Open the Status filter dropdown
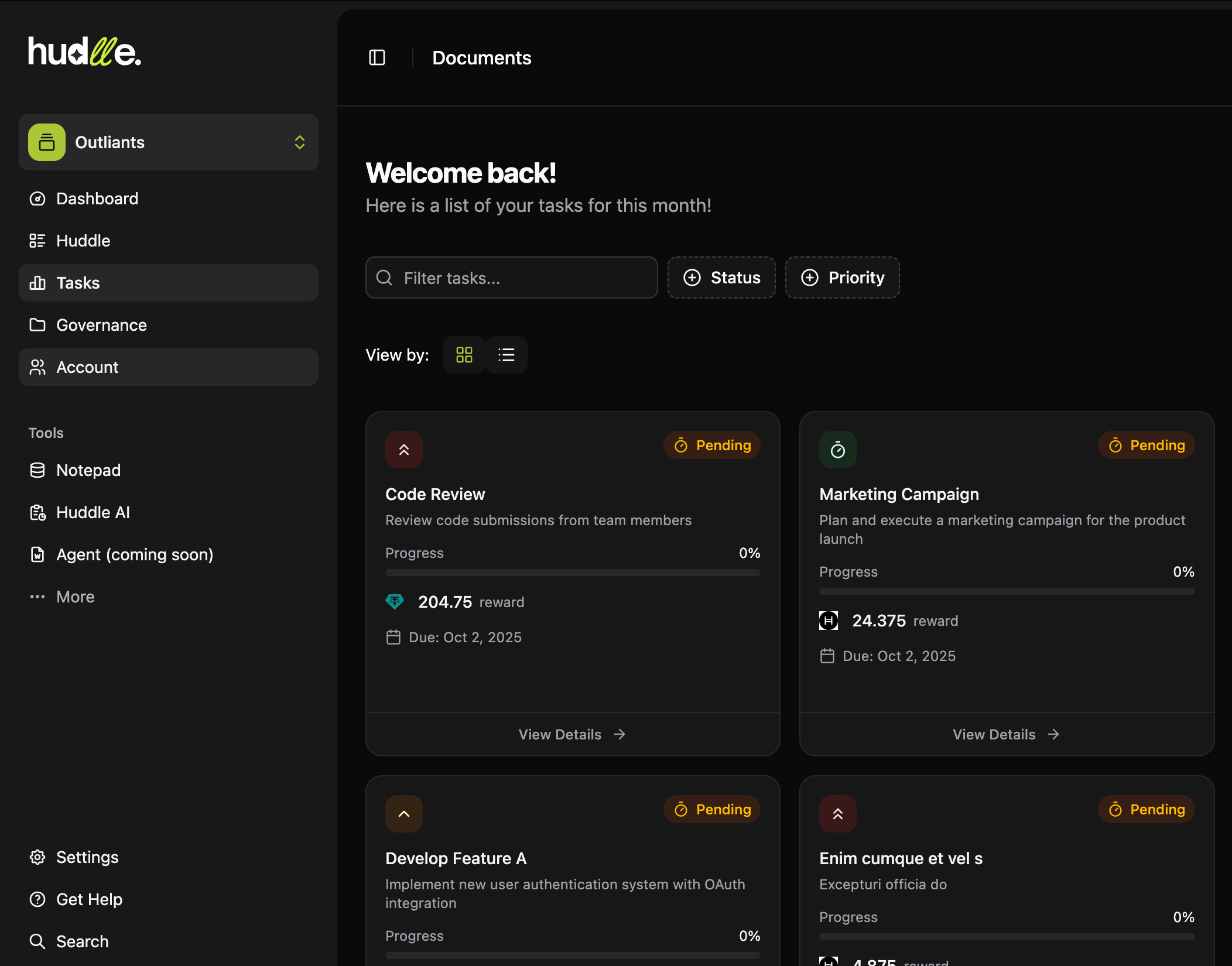 click(x=721, y=278)
